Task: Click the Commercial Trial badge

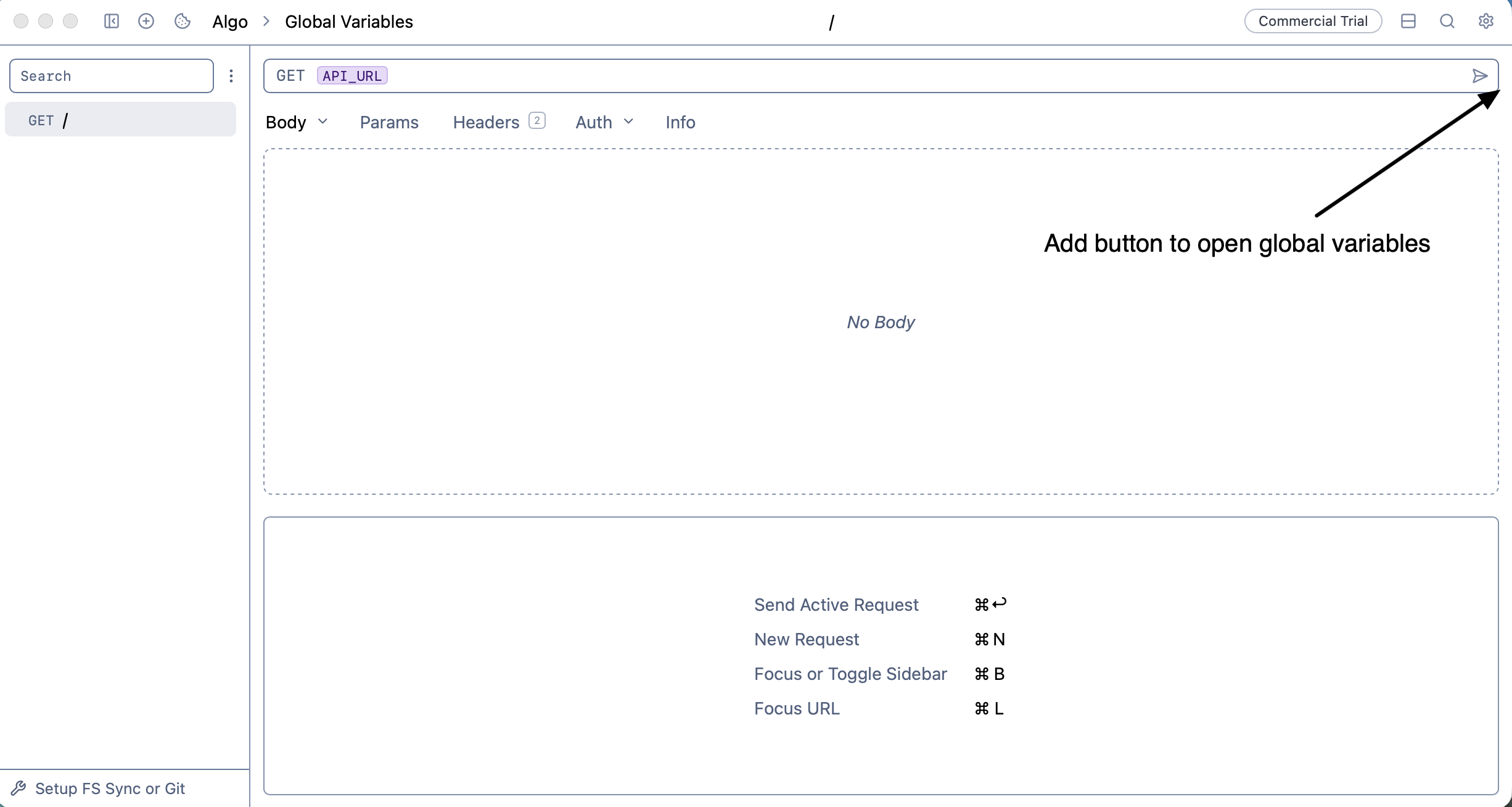Action: click(x=1313, y=22)
